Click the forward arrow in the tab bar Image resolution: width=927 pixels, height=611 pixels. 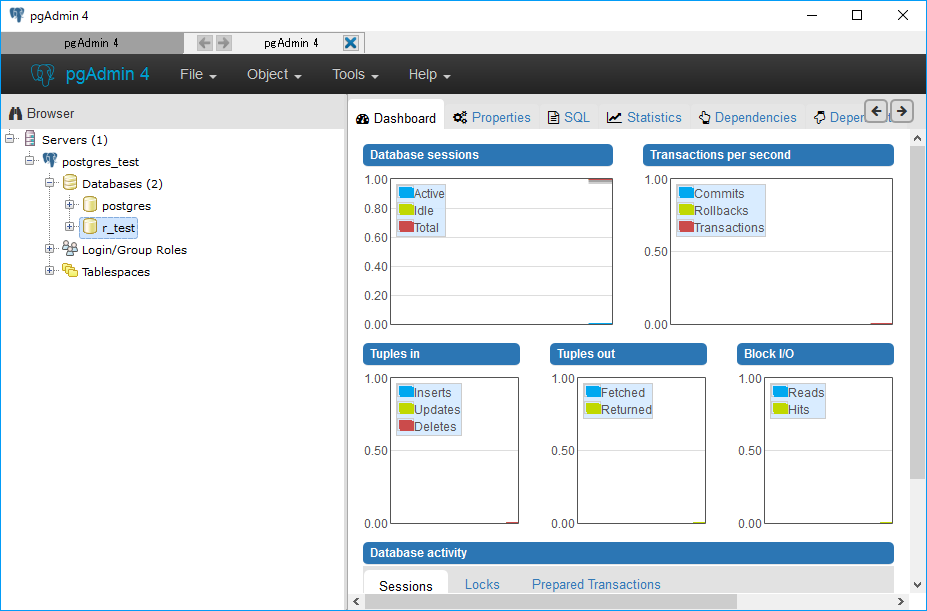pos(223,43)
